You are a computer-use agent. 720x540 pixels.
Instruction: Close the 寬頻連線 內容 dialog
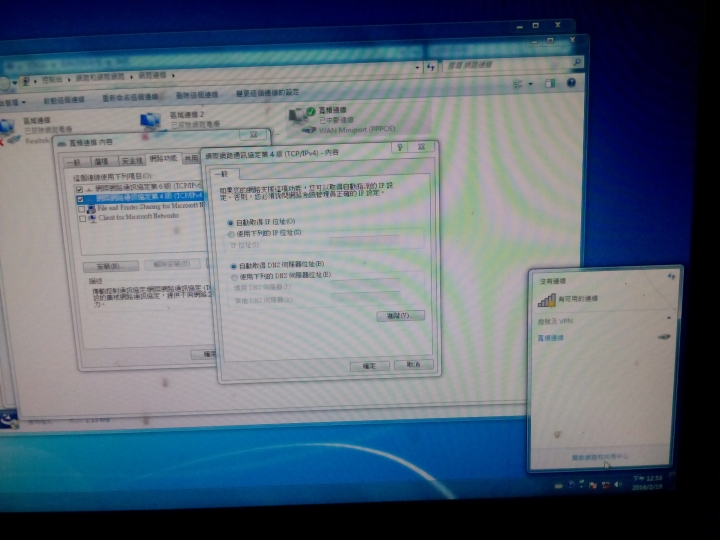coord(253,135)
